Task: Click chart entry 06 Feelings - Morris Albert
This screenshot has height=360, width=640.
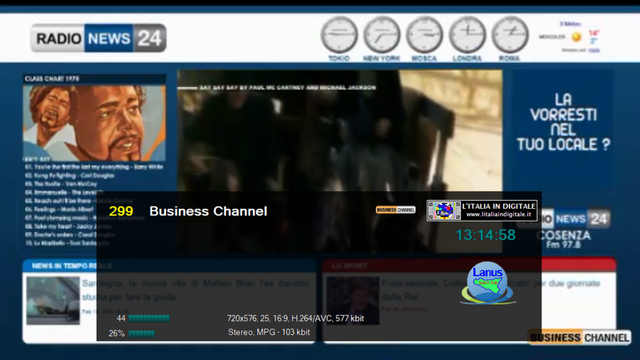Action: [59, 209]
